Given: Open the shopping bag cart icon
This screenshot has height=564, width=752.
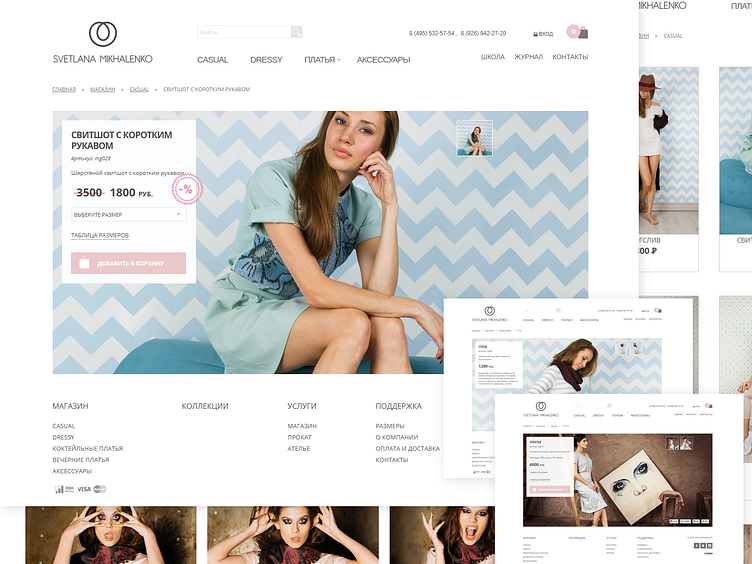Looking at the screenshot, I should click(x=583, y=33).
